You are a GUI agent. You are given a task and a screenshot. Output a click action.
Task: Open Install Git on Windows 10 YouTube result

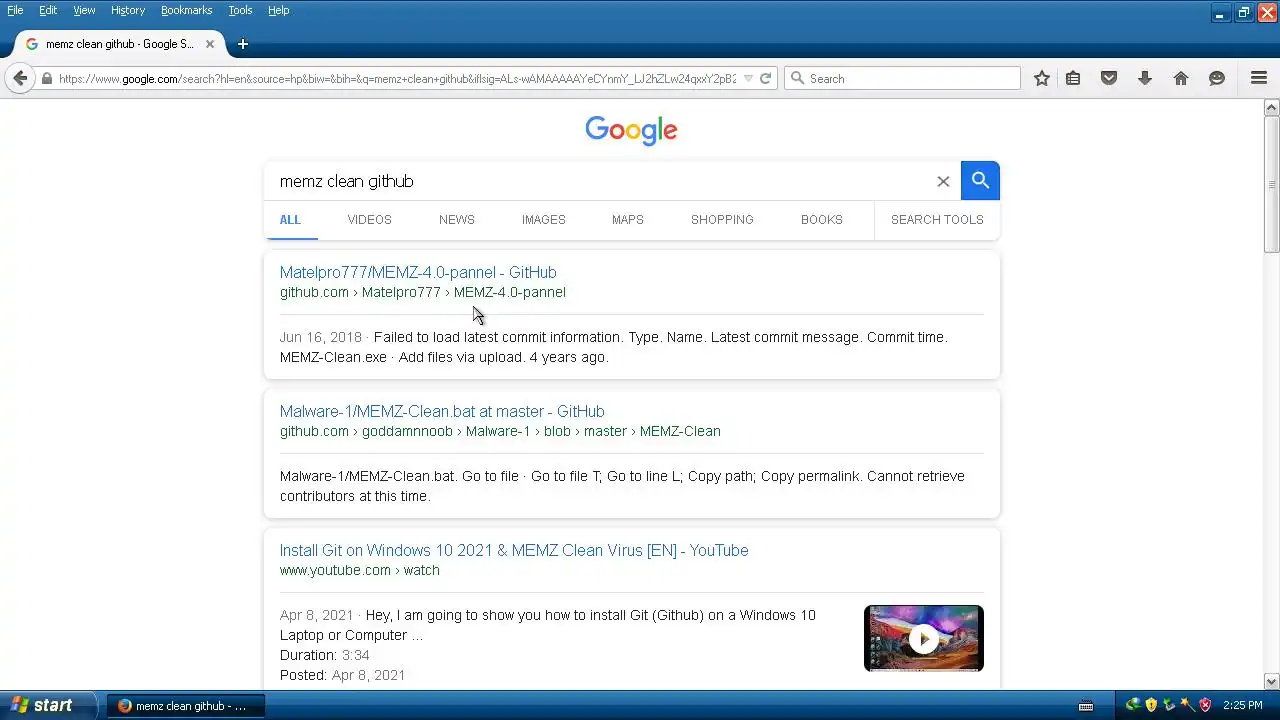[514, 550]
